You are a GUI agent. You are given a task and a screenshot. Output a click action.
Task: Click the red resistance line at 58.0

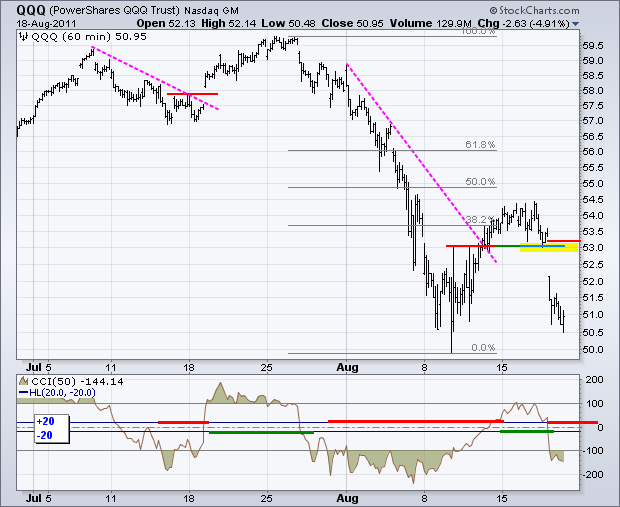(x=192, y=94)
